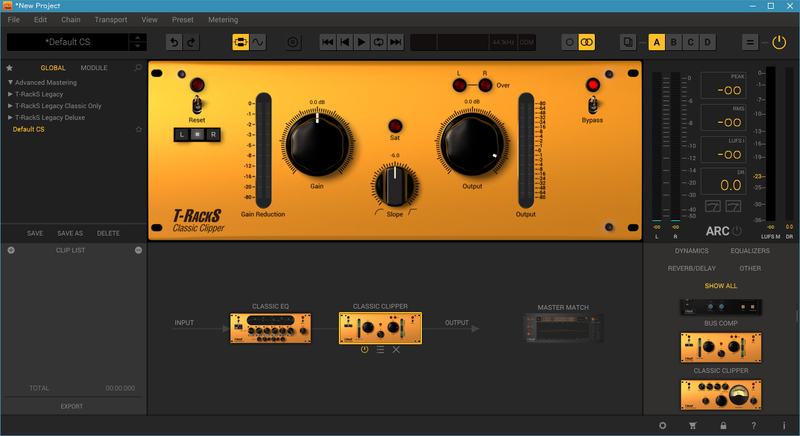Click the undo arrow button

coord(174,42)
